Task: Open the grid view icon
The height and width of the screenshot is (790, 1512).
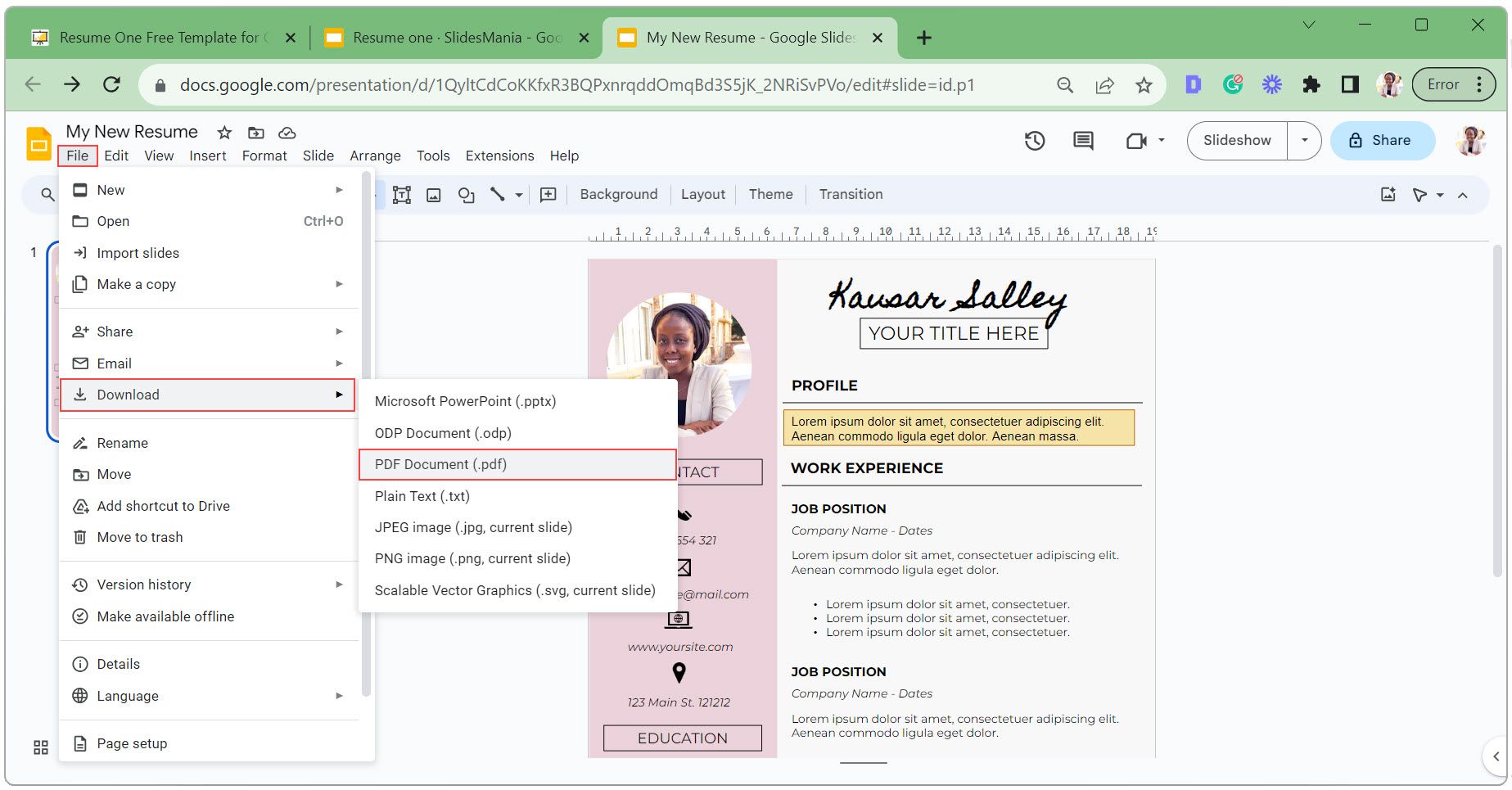Action: [41, 747]
